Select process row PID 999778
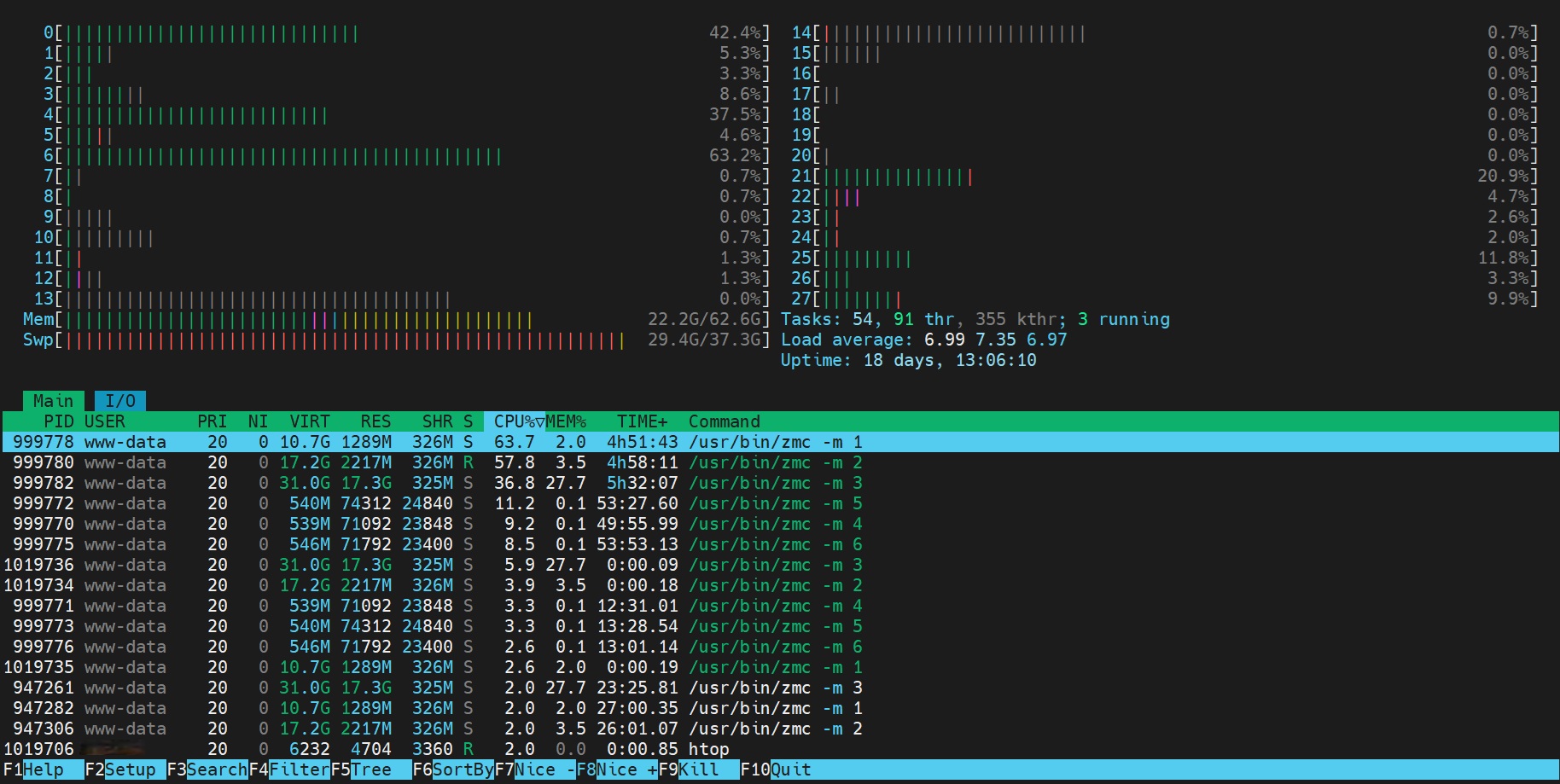This screenshot has width=1560, height=784. pyautogui.click(x=780, y=442)
